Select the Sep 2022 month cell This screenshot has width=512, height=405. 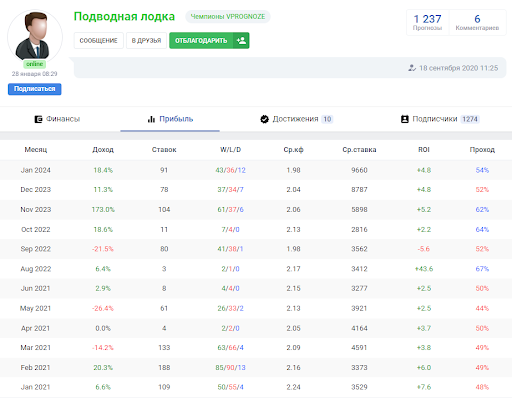pyautogui.click(x=36, y=249)
